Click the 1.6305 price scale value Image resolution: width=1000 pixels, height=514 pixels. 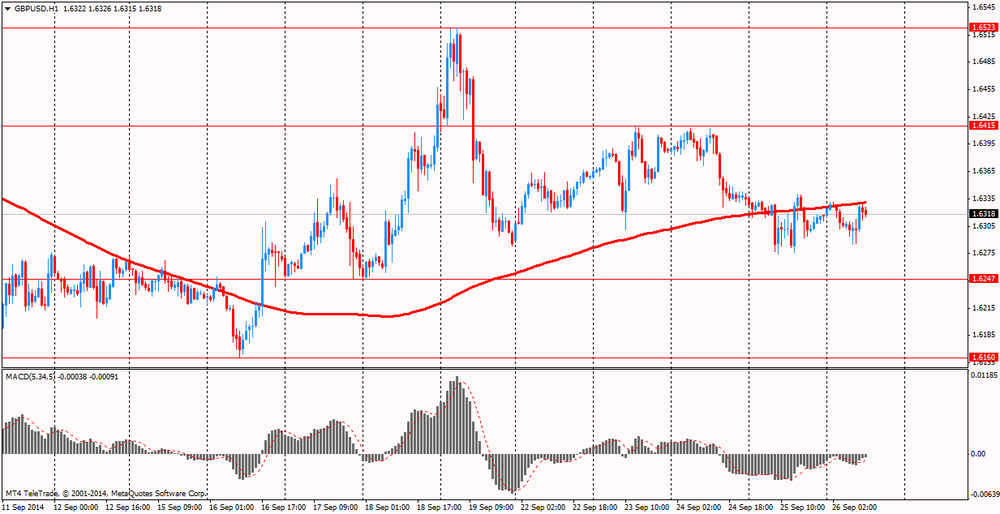[x=982, y=226]
